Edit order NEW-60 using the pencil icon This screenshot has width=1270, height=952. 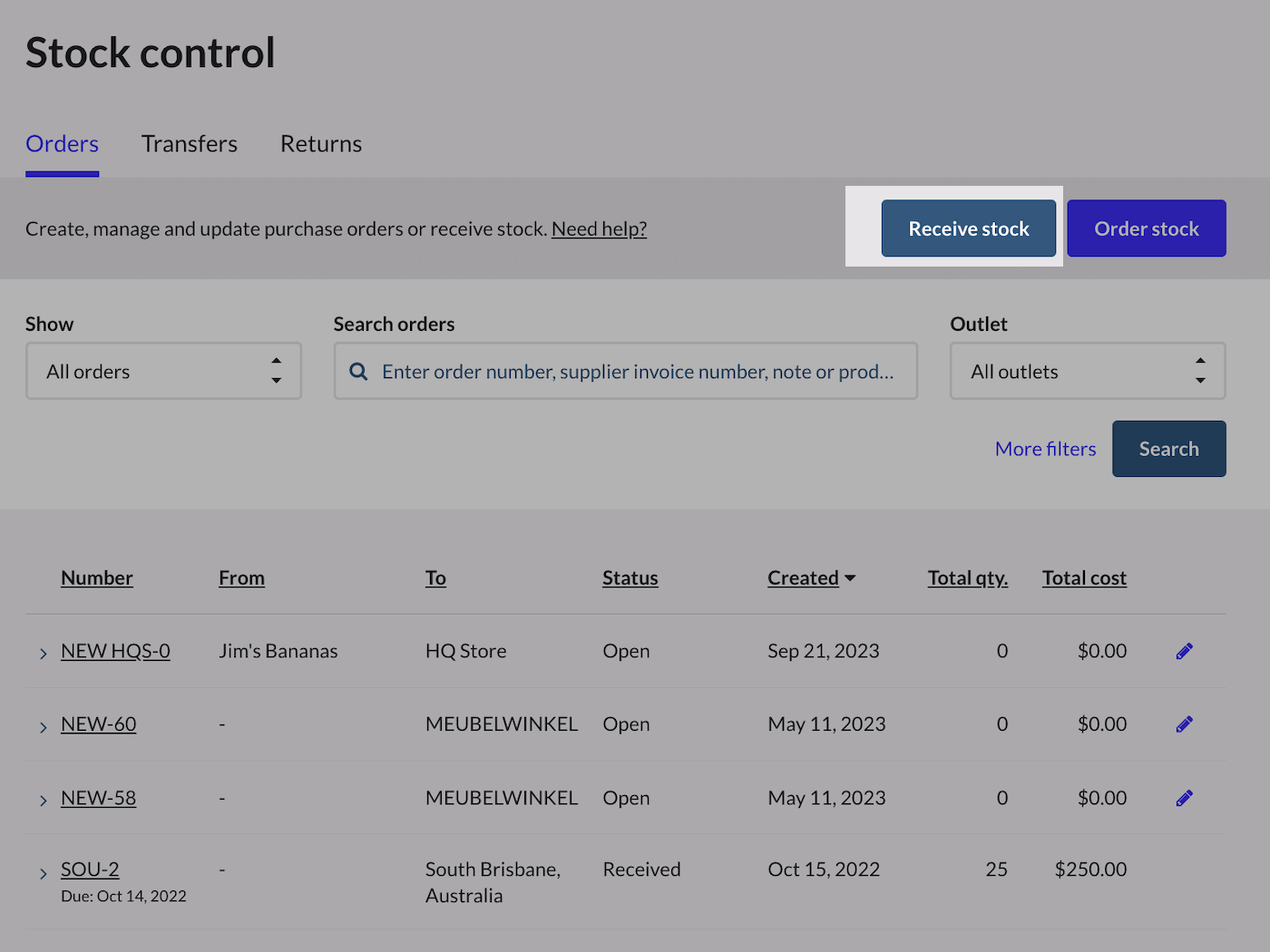1184,724
